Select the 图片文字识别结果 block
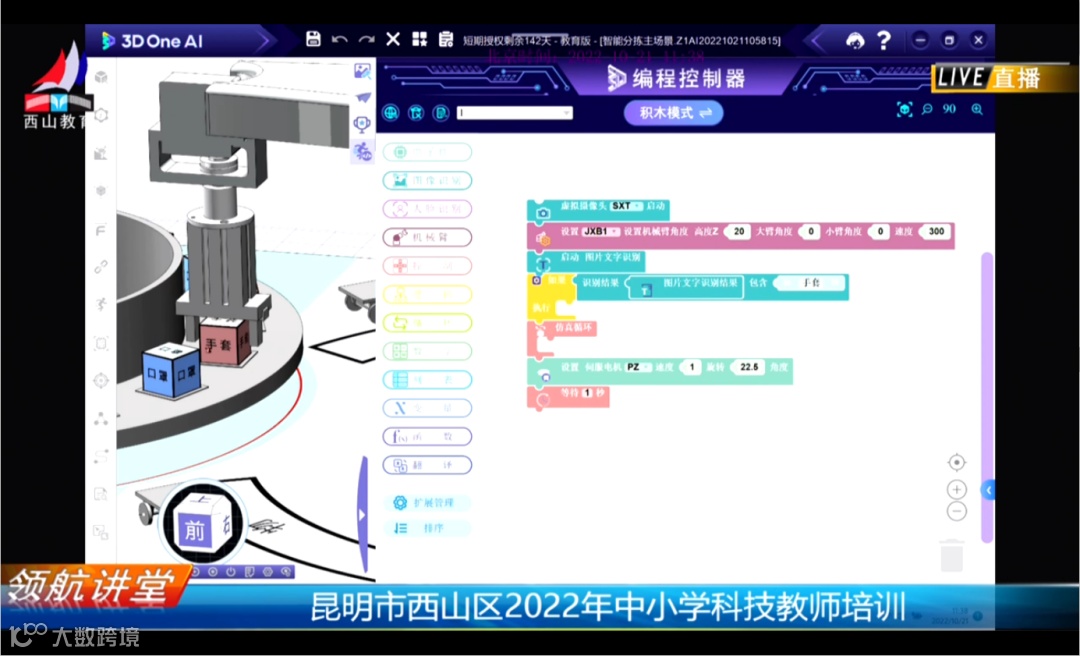 coord(686,287)
